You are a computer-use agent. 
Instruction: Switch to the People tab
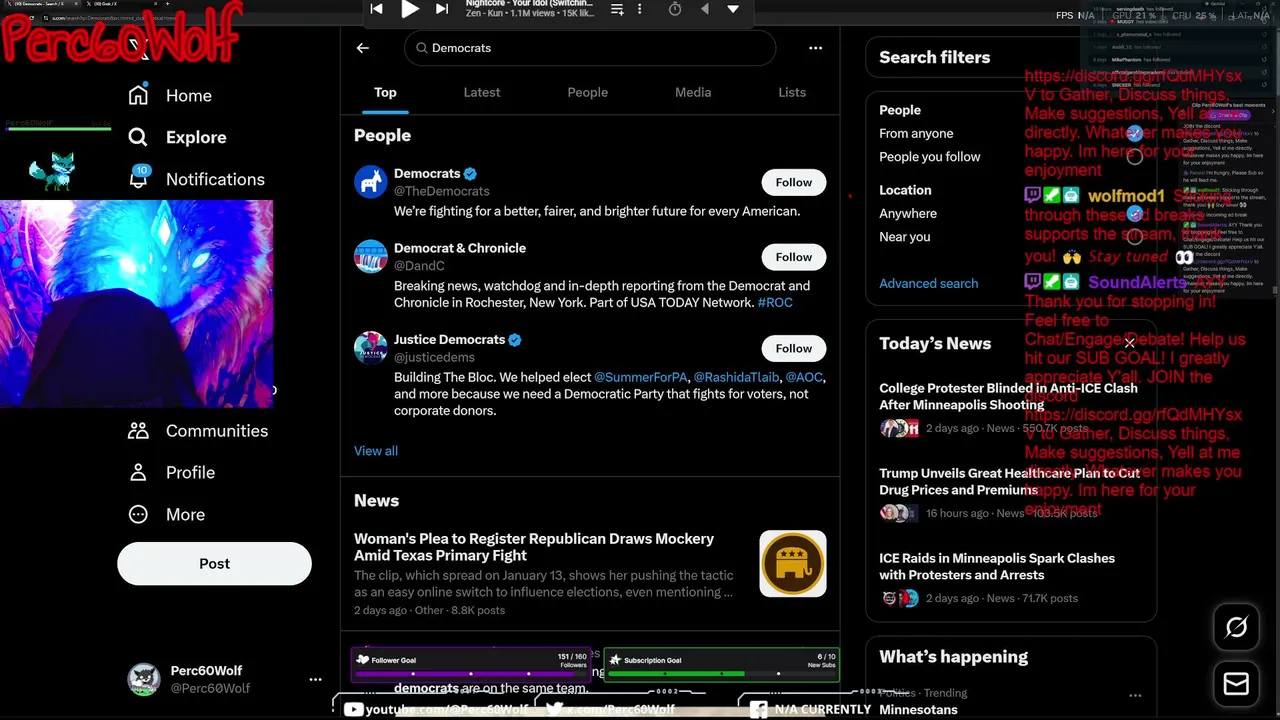(587, 92)
